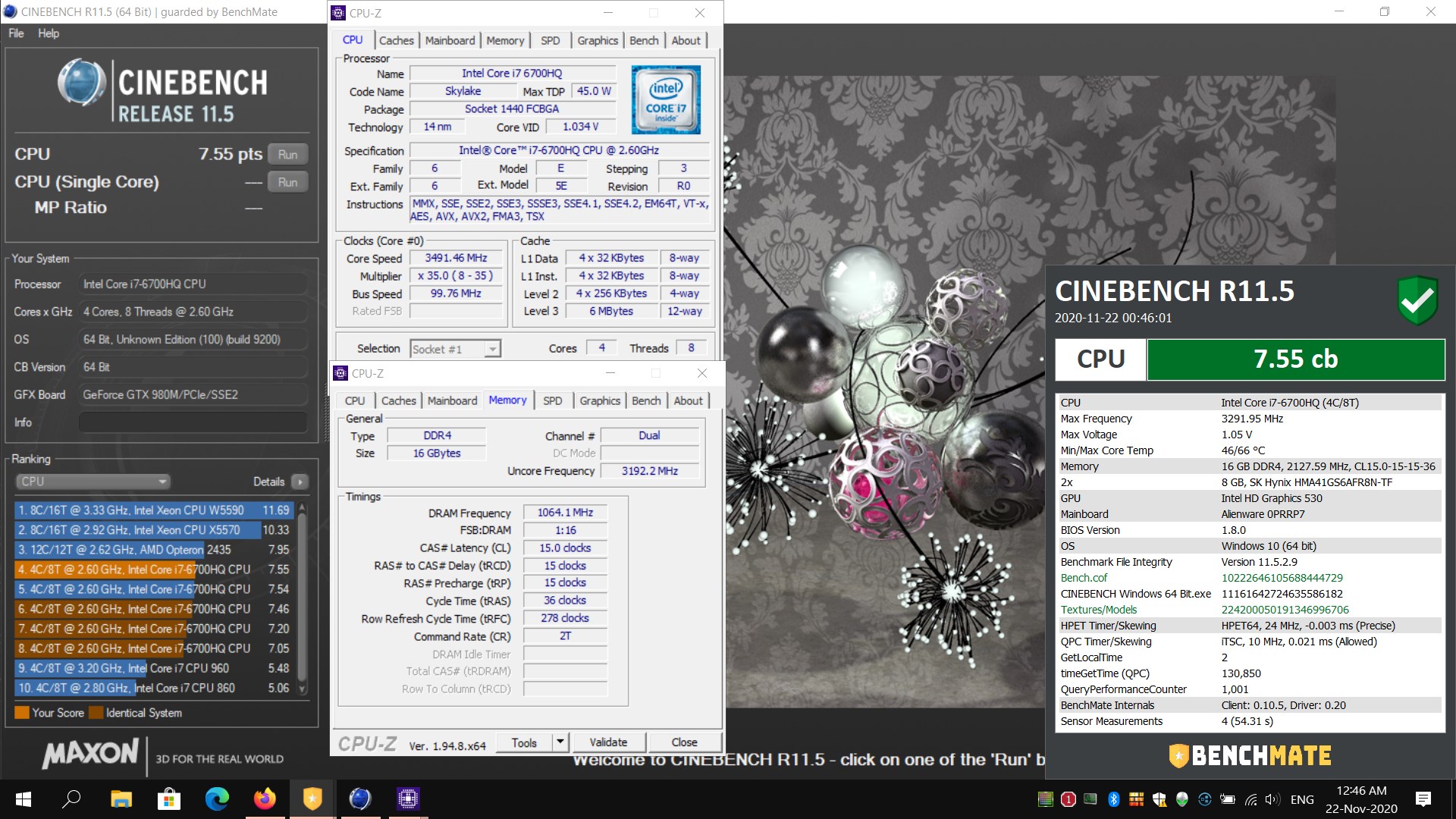Launch Microsoft Edge from taskbar

pos(217,799)
